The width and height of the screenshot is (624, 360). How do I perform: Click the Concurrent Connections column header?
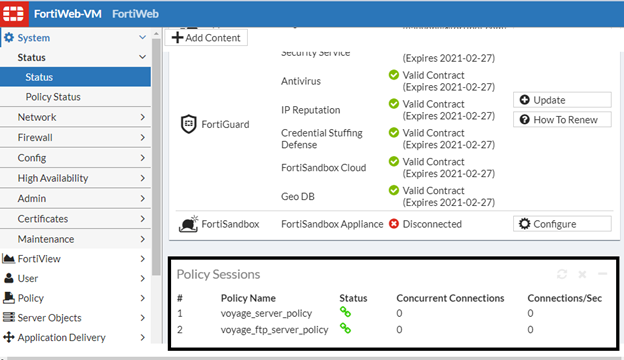(450, 298)
